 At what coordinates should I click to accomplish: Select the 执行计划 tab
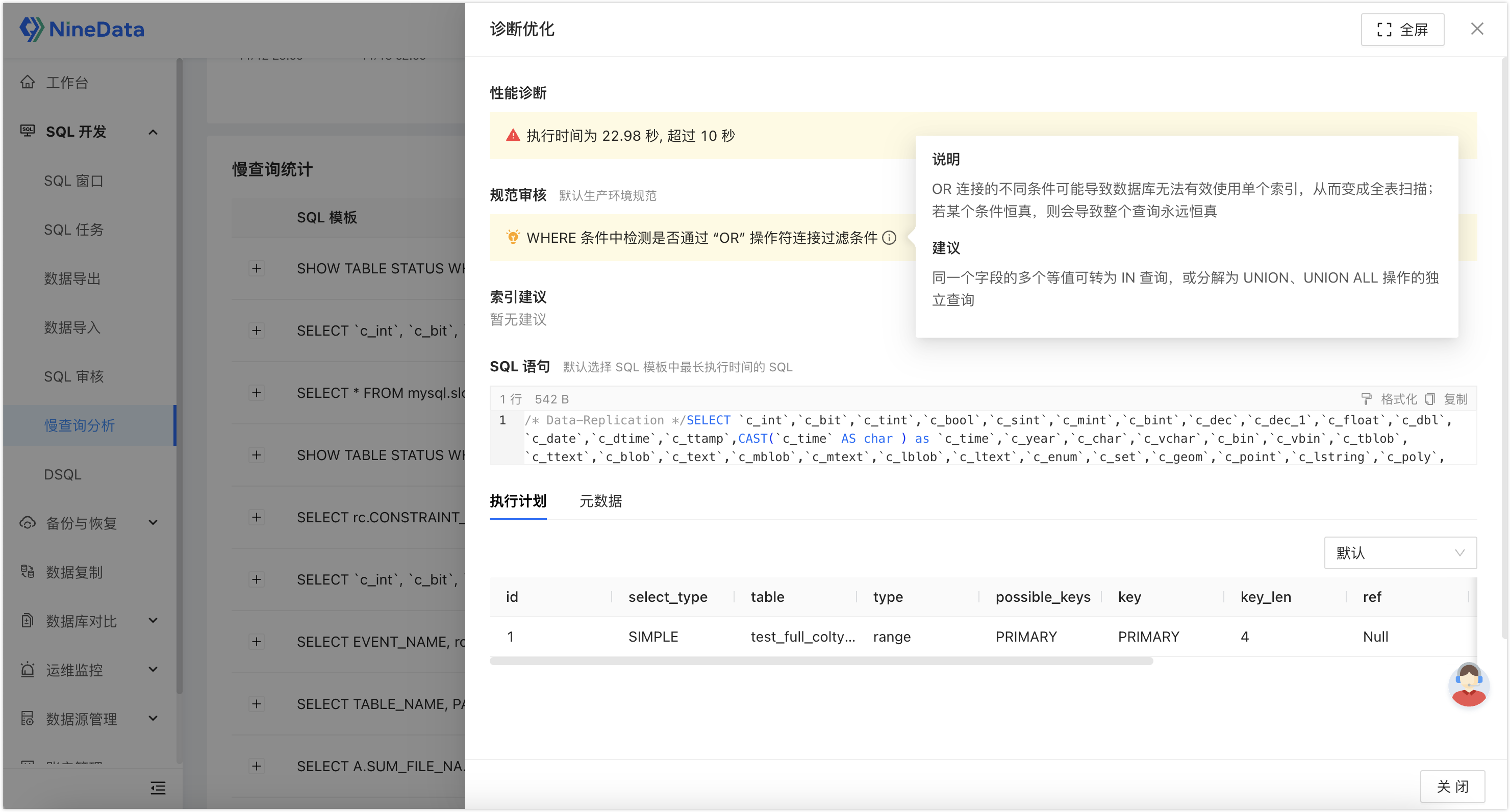point(518,501)
